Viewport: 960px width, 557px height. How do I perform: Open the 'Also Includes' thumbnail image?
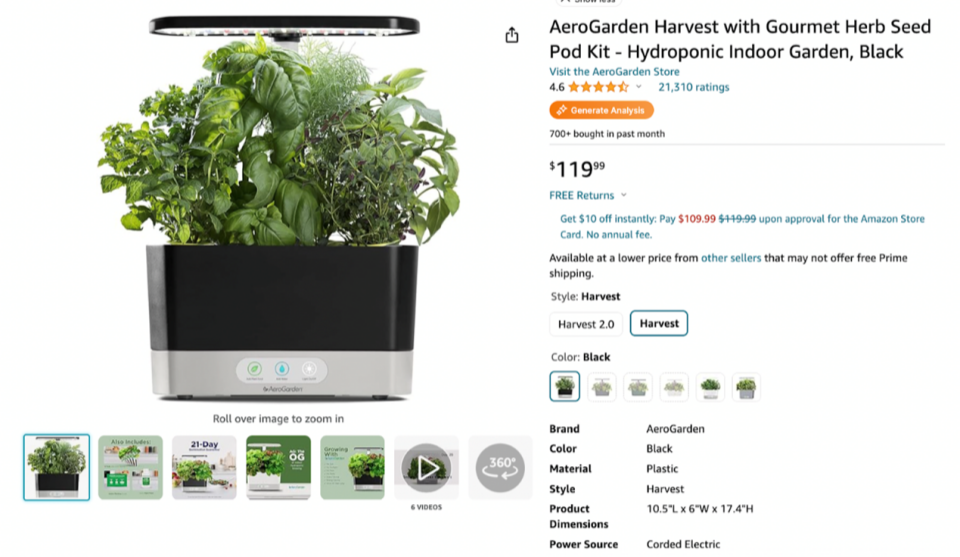(x=130, y=468)
